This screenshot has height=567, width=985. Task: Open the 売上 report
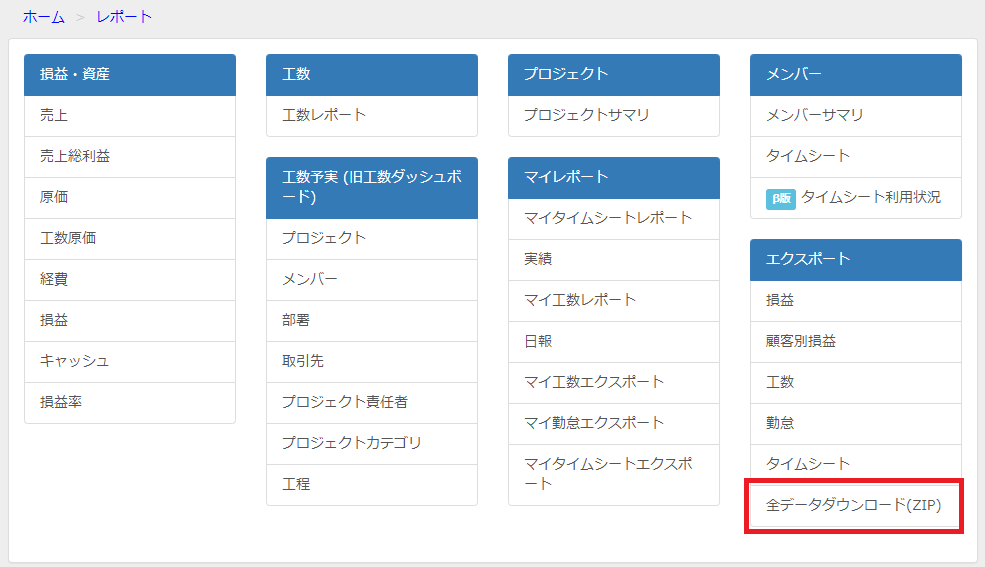pos(54,116)
